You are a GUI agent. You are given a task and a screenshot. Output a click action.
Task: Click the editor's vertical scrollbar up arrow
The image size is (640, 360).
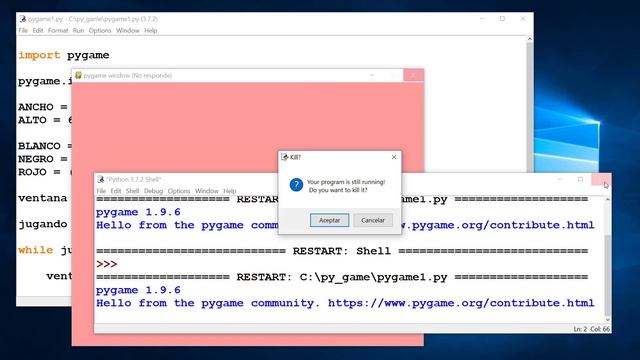[x=530, y=39]
